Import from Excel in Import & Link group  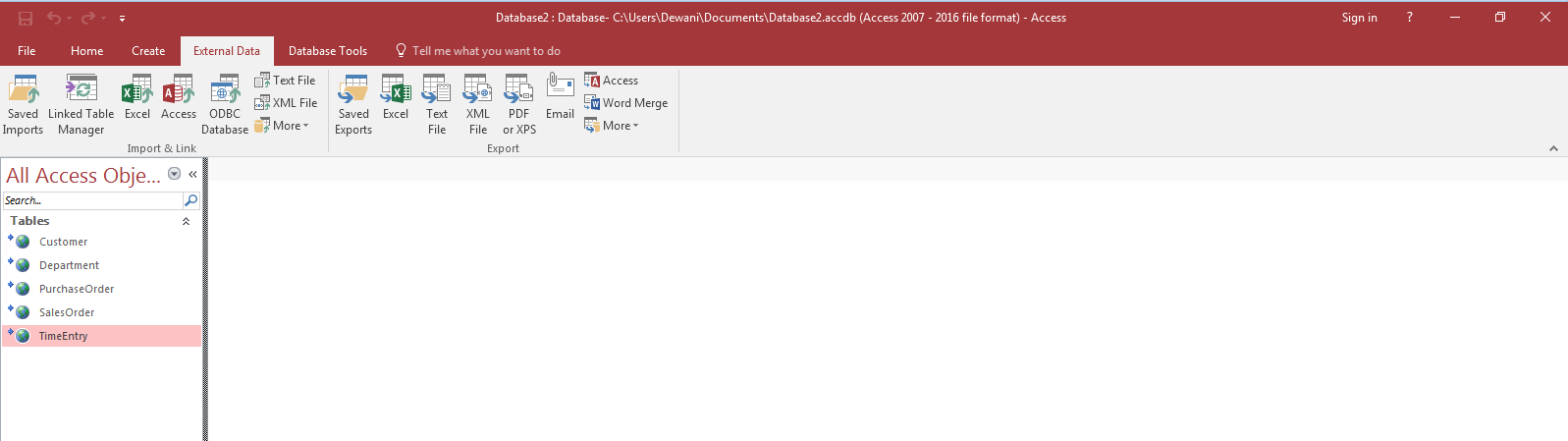point(136,98)
